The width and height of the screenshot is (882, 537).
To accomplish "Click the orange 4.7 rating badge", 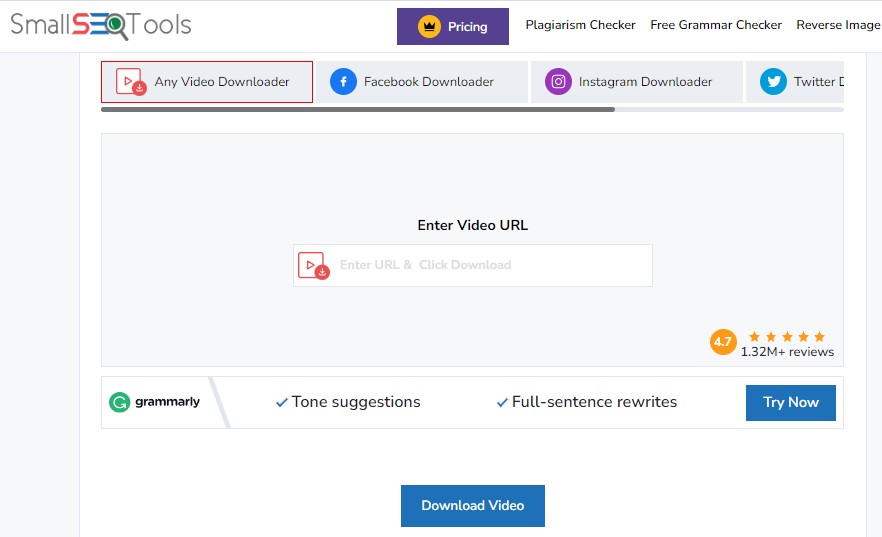I will tap(723, 342).
